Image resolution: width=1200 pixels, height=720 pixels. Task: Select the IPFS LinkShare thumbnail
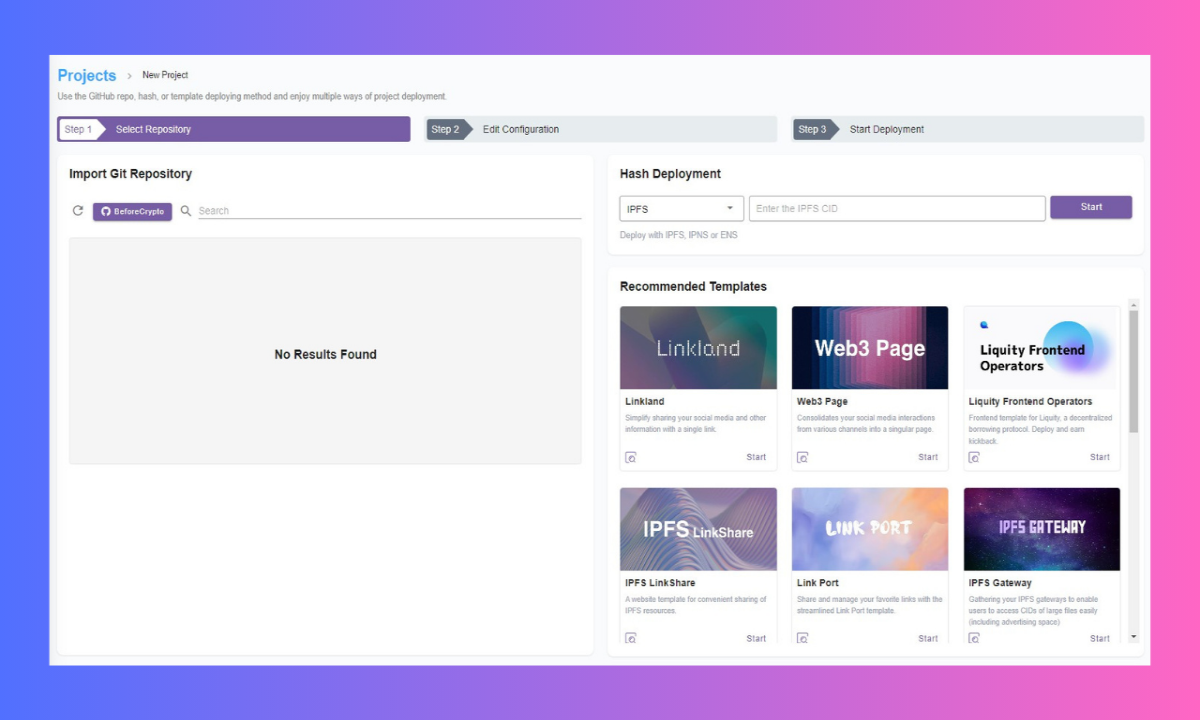pyautogui.click(x=698, y=529)
